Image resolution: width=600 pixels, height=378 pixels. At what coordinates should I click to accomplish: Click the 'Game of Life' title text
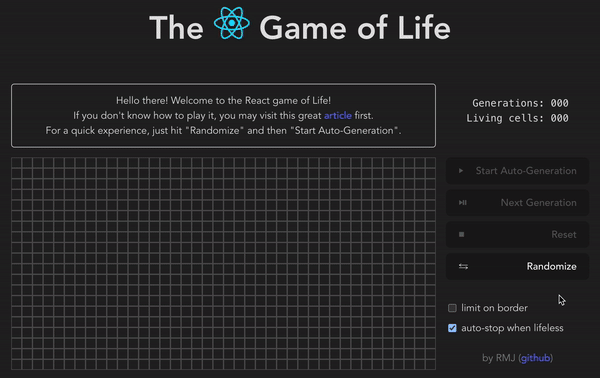point(355,28)
